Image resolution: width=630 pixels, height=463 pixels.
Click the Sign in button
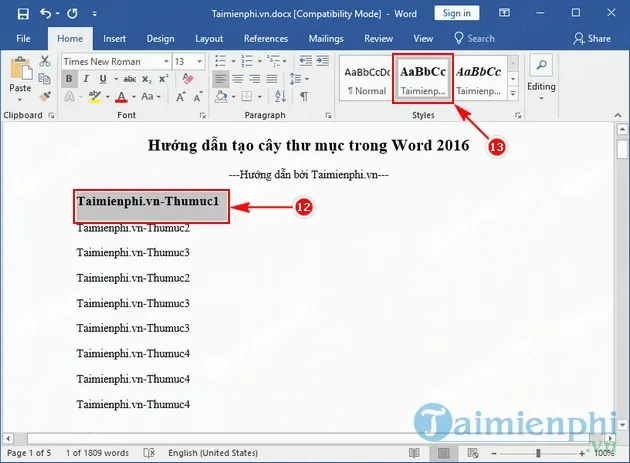point(456,13)
